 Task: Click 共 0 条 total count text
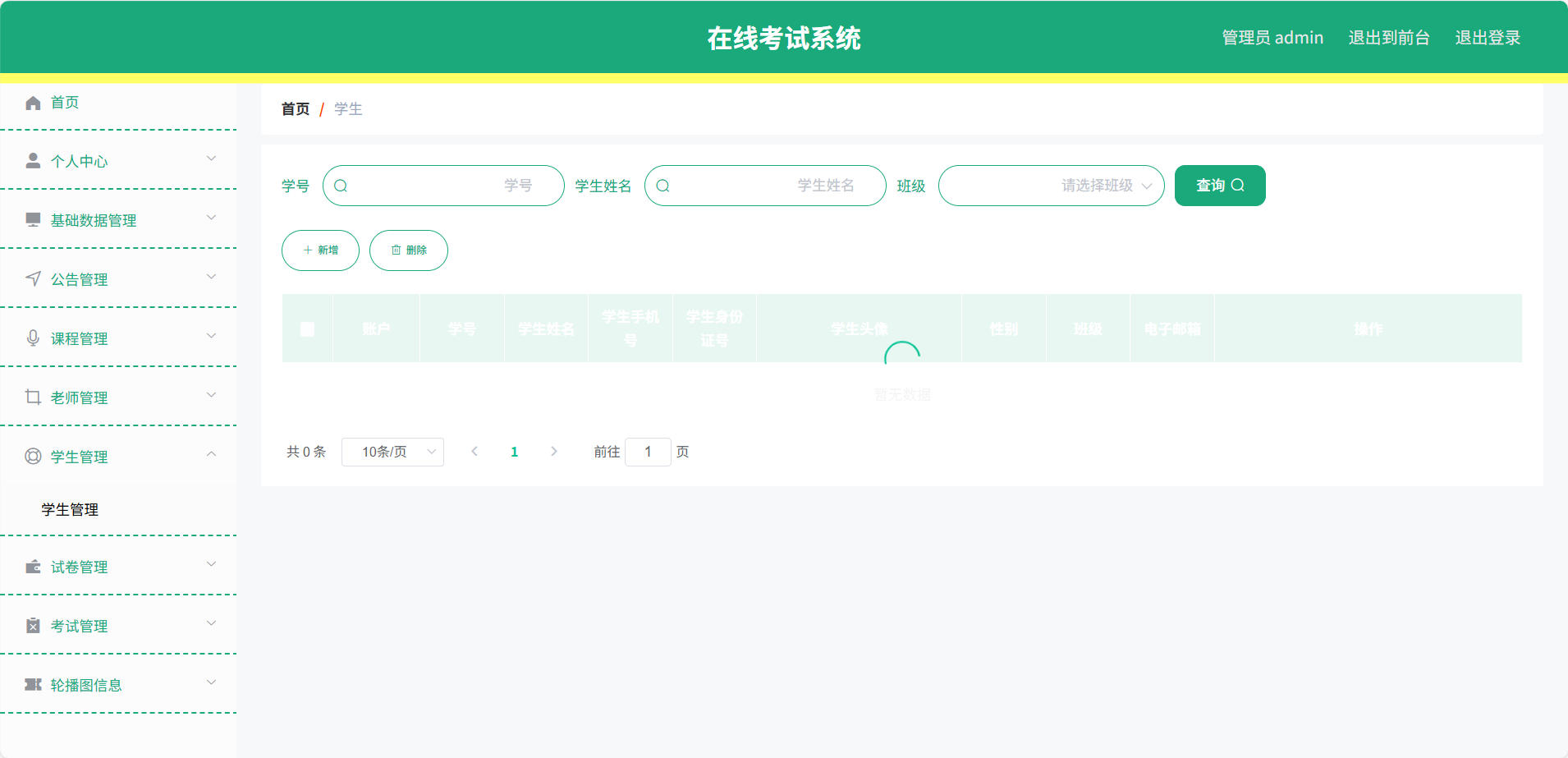(x=306, y=452)
